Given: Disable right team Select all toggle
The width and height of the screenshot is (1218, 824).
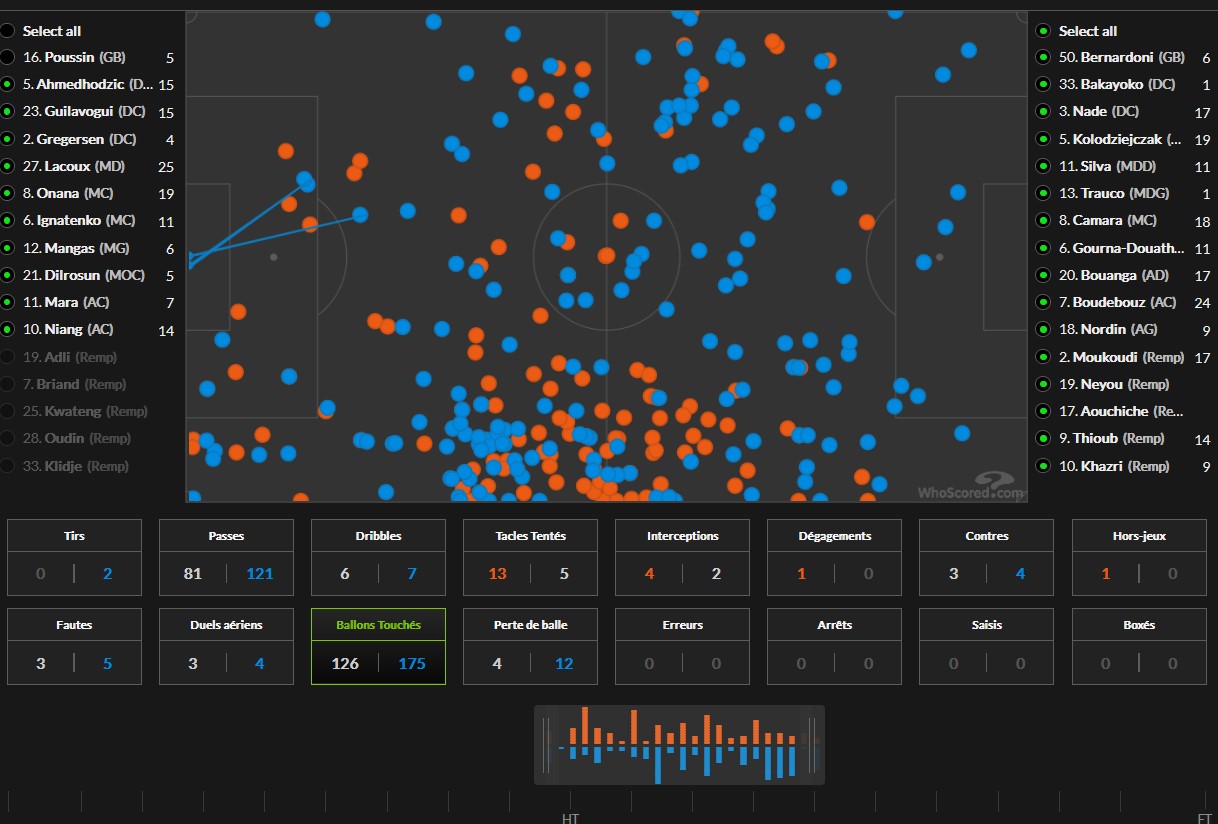Looking at the screenshot, I should (1044, 31).
